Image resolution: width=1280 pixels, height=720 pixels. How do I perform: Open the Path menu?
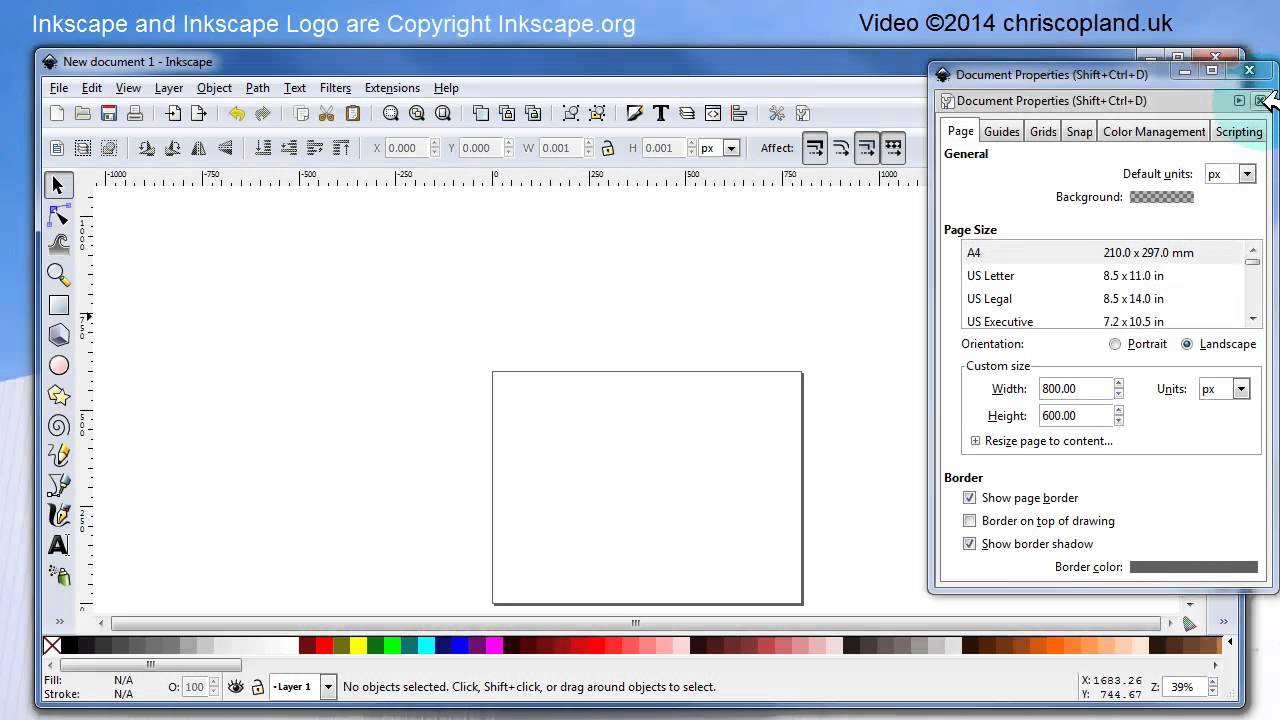point(257,88)
